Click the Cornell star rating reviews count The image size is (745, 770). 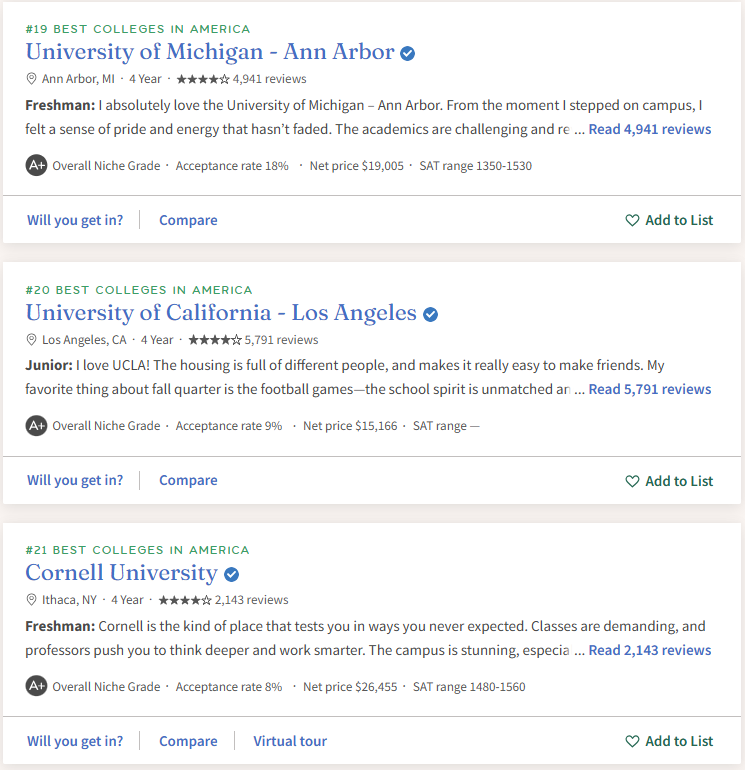click(252, 600)
